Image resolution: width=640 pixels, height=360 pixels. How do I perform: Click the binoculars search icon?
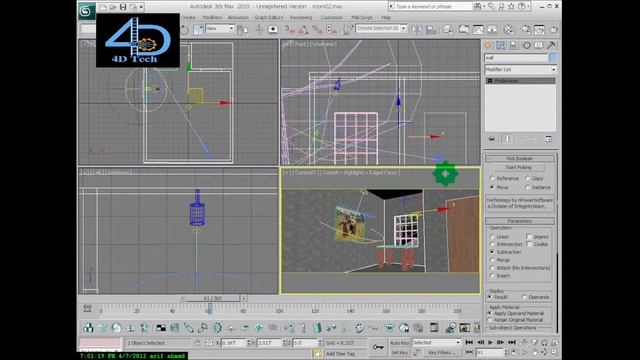click(477, 7)
